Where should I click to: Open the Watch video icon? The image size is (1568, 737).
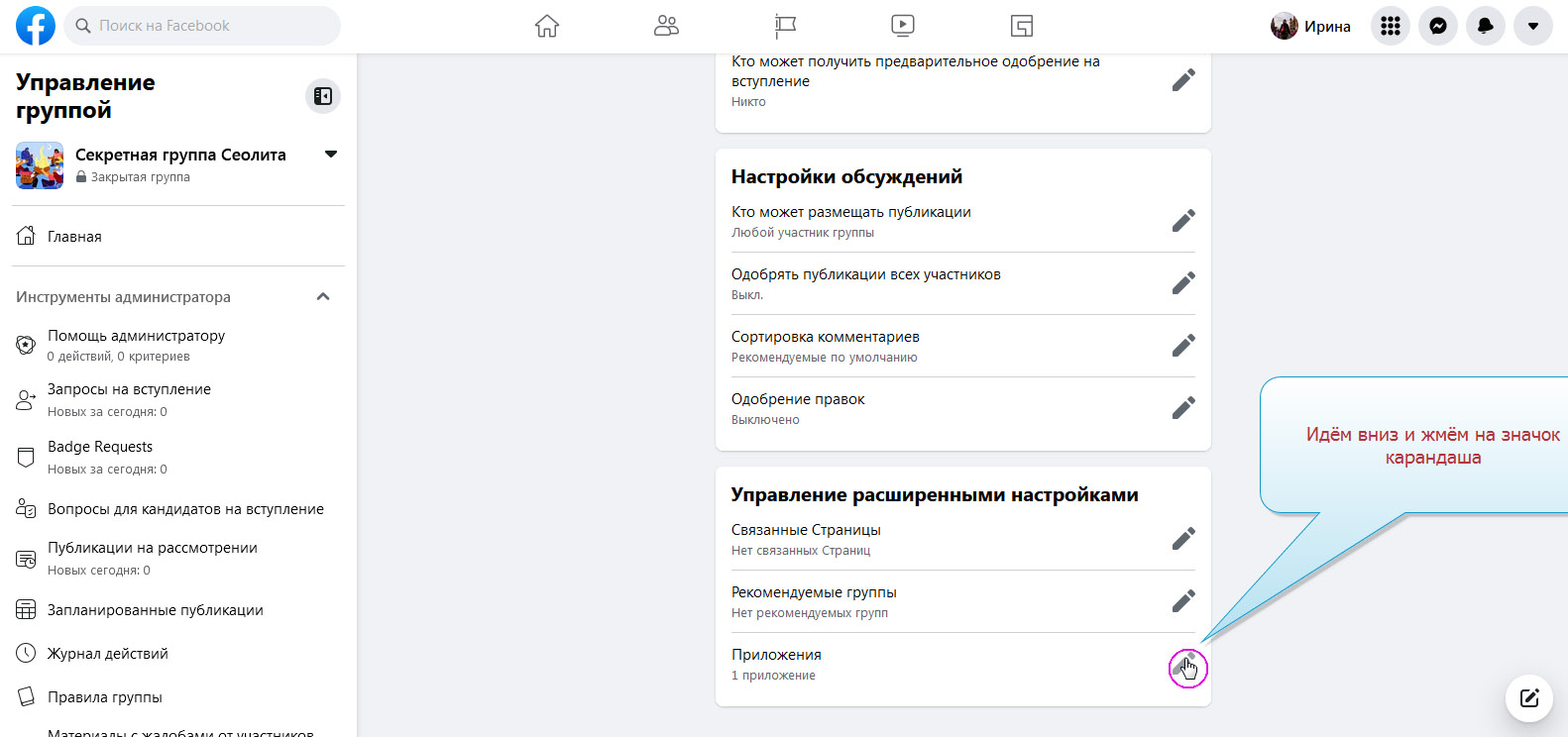pyautogui.click(x=902, y=26)
